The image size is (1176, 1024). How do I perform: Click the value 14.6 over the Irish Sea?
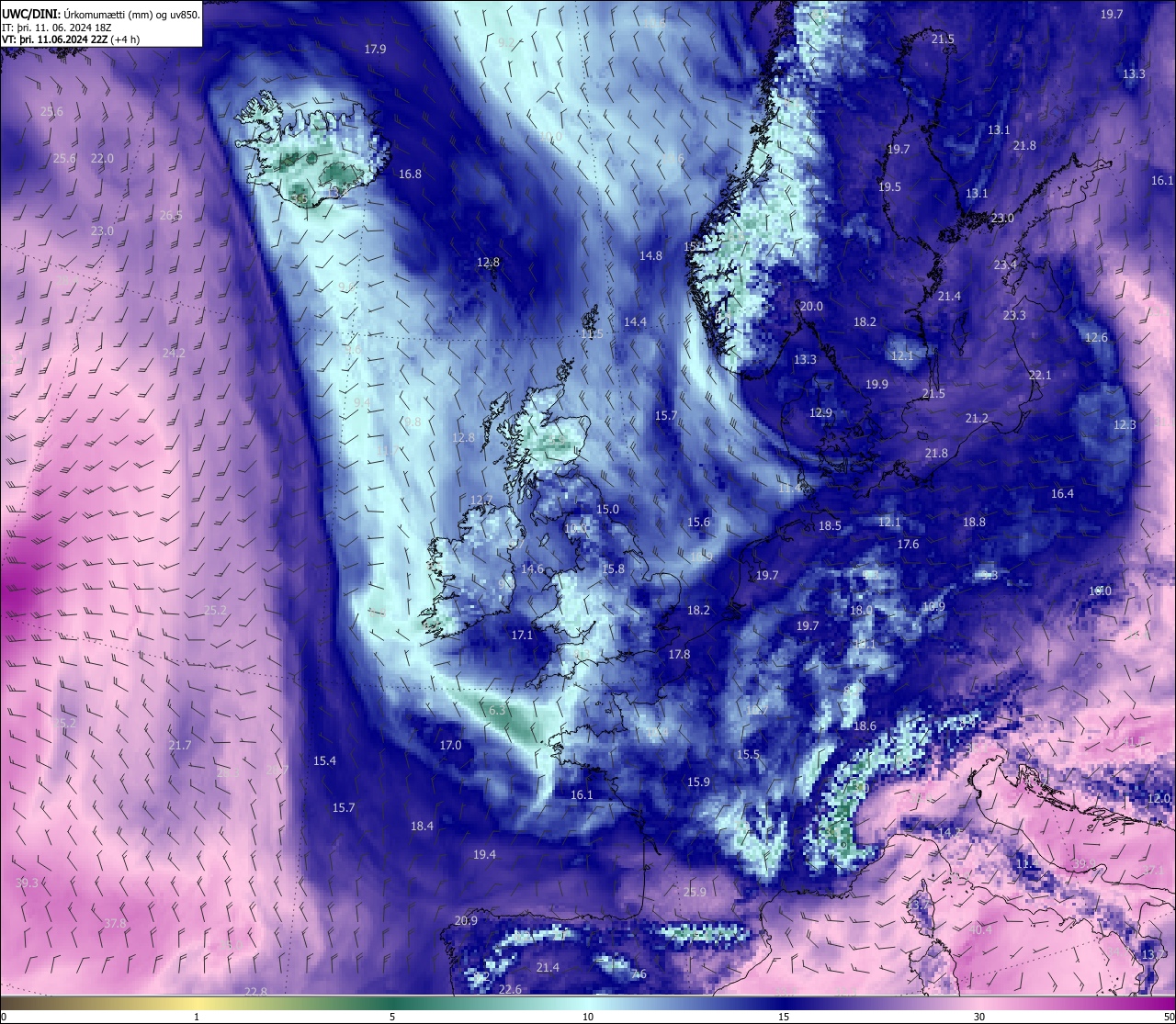click(x=532, y=569)
